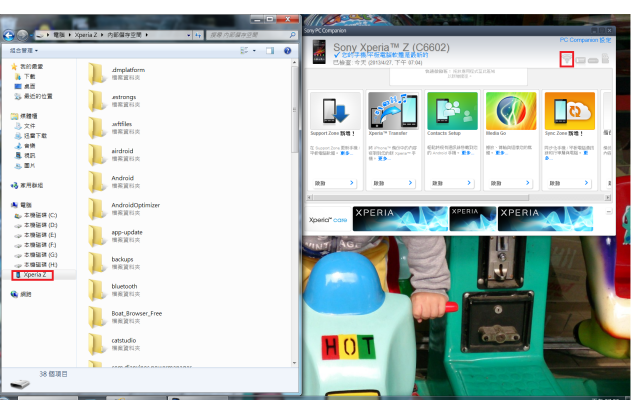Click the refresh button beside address bar
Viewport: 640px width, 400px height.
coord(198,36)
